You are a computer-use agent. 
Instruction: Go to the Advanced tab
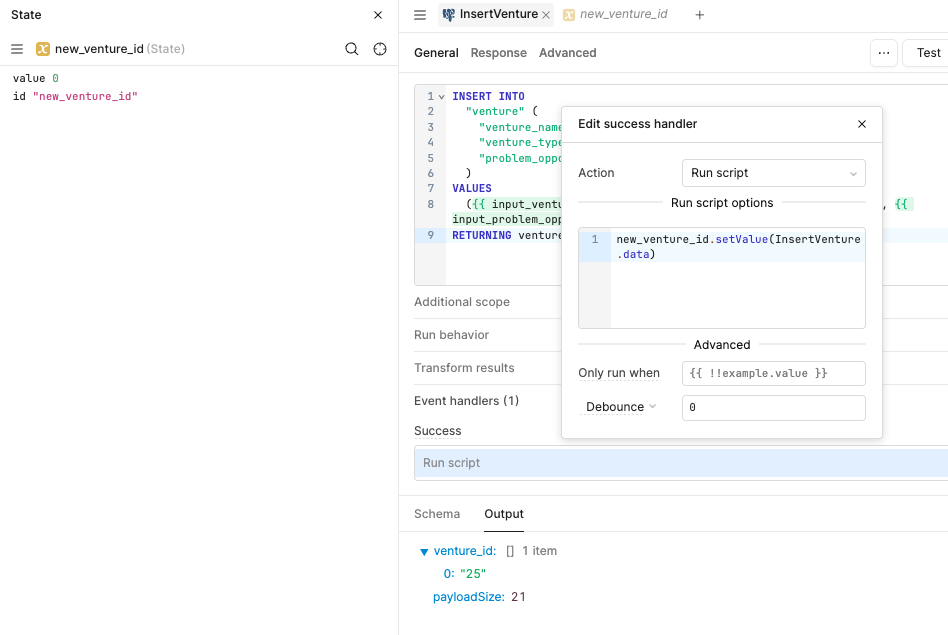567,53
